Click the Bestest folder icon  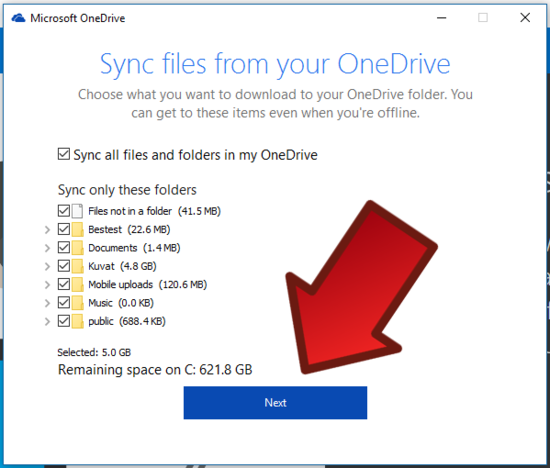(x=78, y=229)
